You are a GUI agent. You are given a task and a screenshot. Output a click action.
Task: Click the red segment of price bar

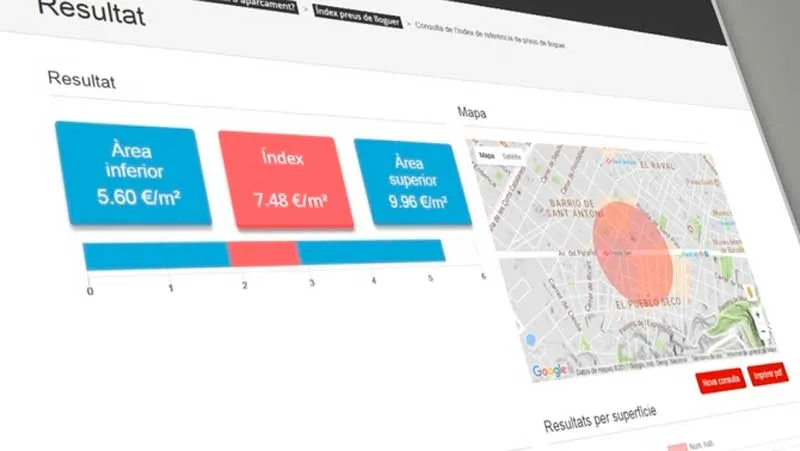point(264,254)
